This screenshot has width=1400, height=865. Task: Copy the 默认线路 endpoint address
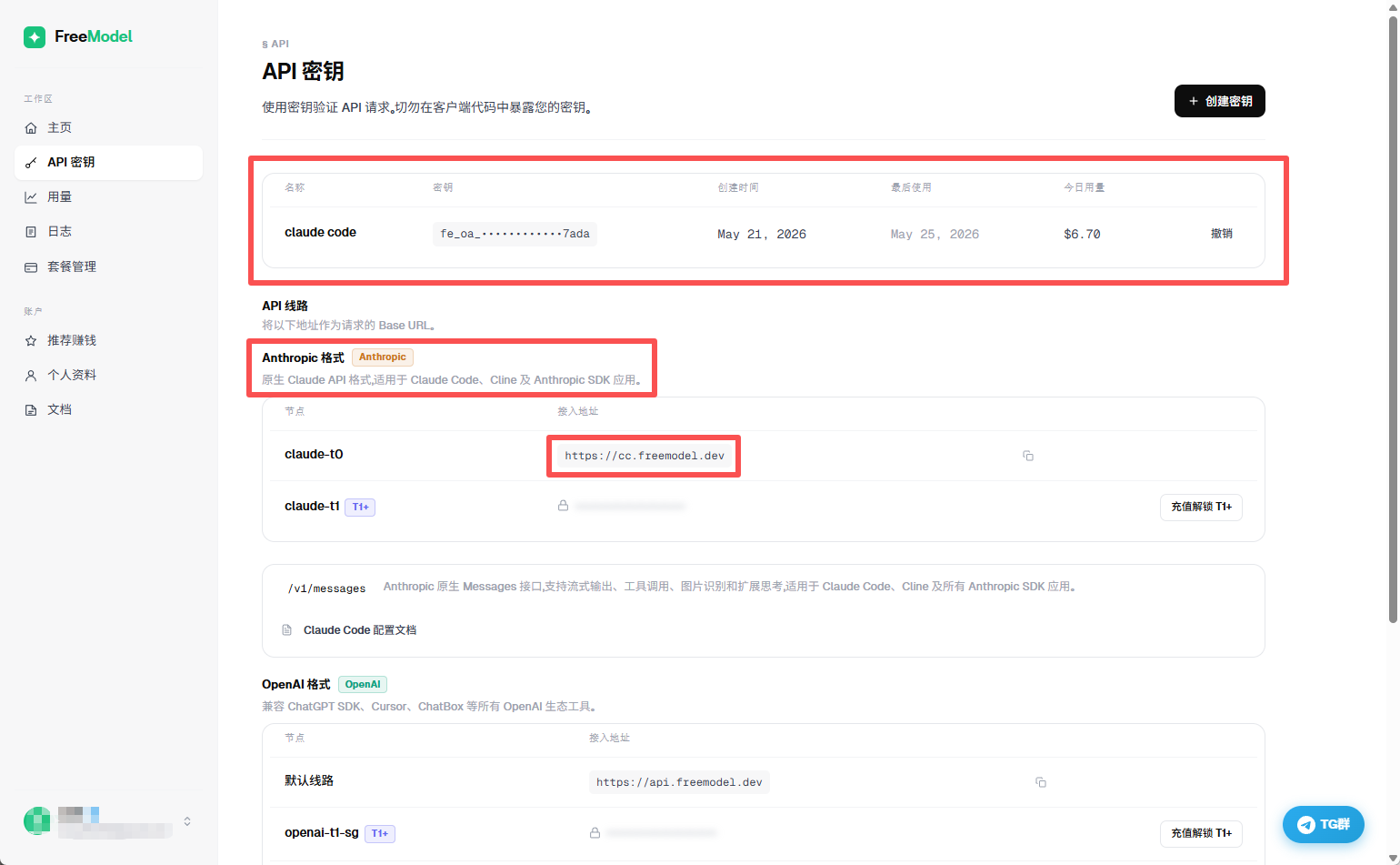[x=1041, y=782]
